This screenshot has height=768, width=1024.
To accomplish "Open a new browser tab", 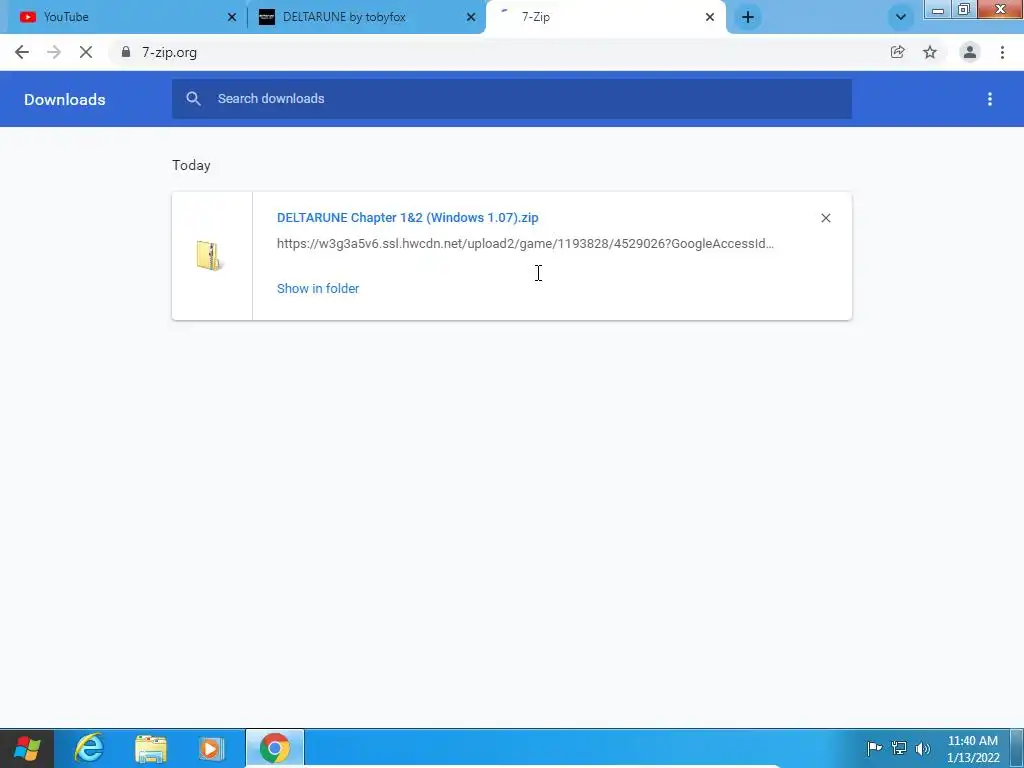I will pos(748,17).
